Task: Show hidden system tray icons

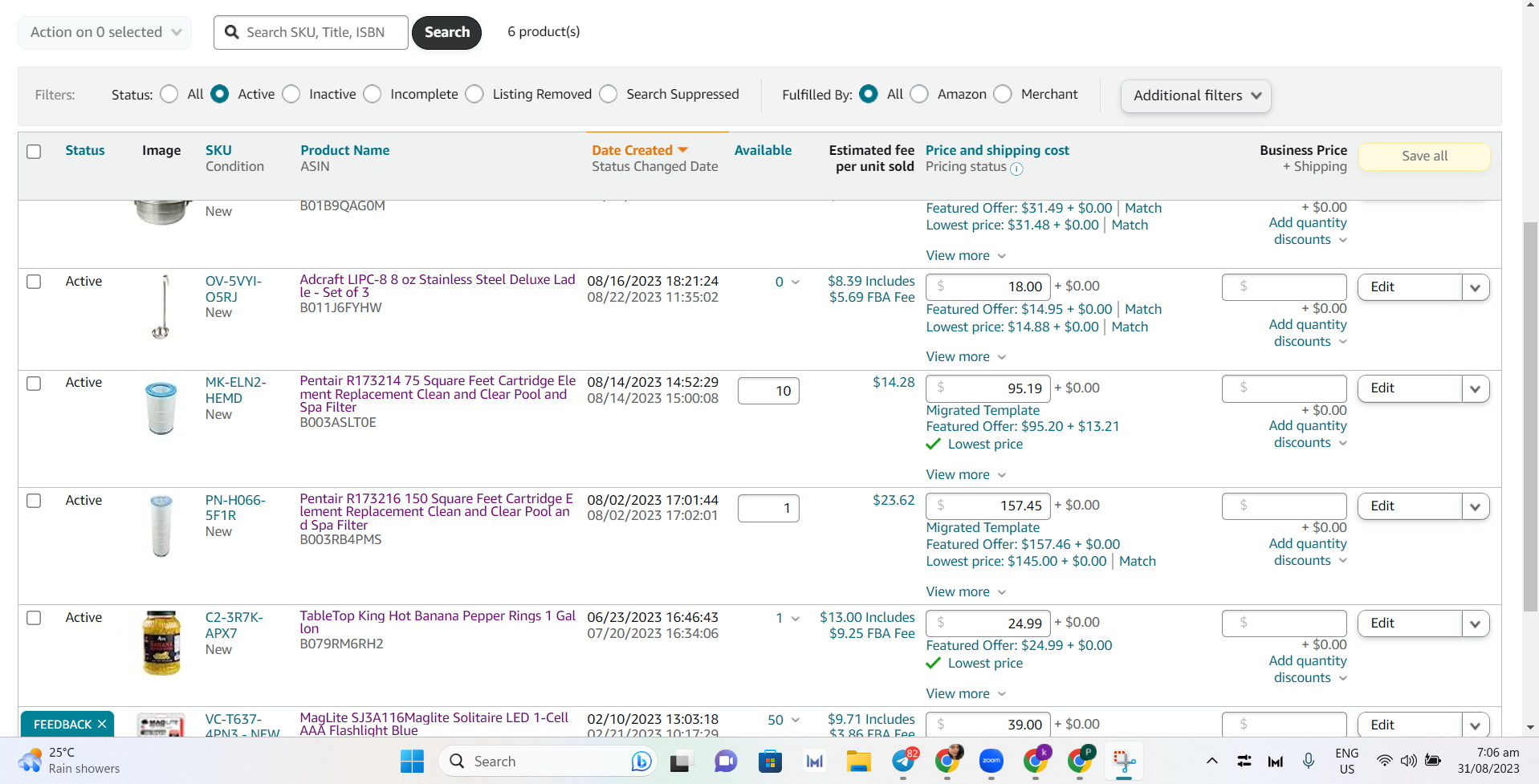Action: coord(1211,761)
